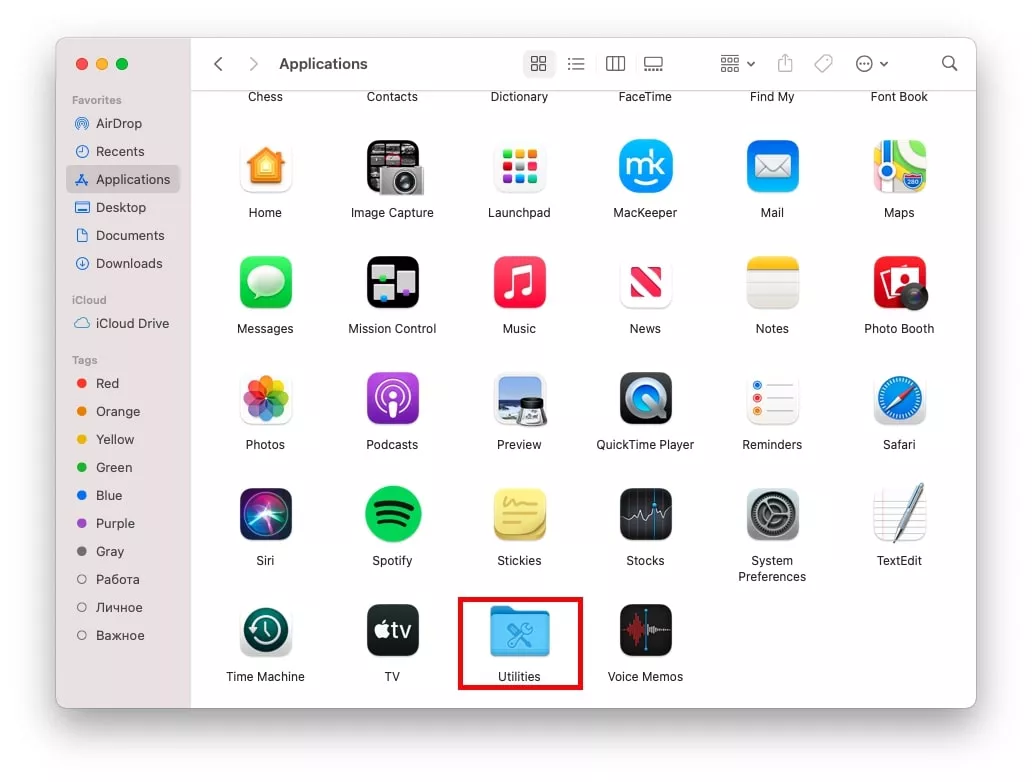Viewport: 1032px width, 782px height.
Task: Launch Voice Memos app
Action: pyautogui.click(x=645, y=631)
